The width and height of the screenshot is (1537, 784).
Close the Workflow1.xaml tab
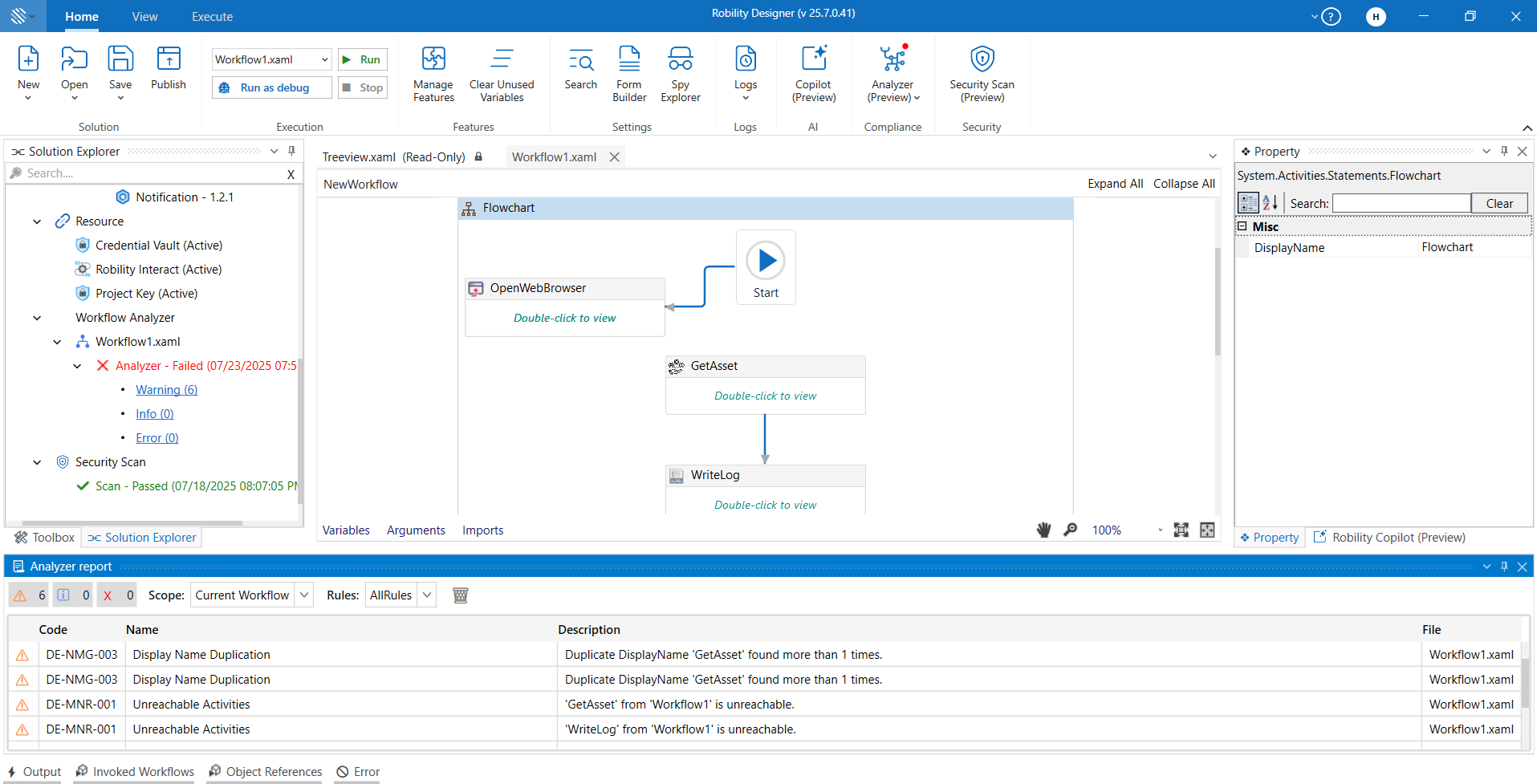coord(614,157)
